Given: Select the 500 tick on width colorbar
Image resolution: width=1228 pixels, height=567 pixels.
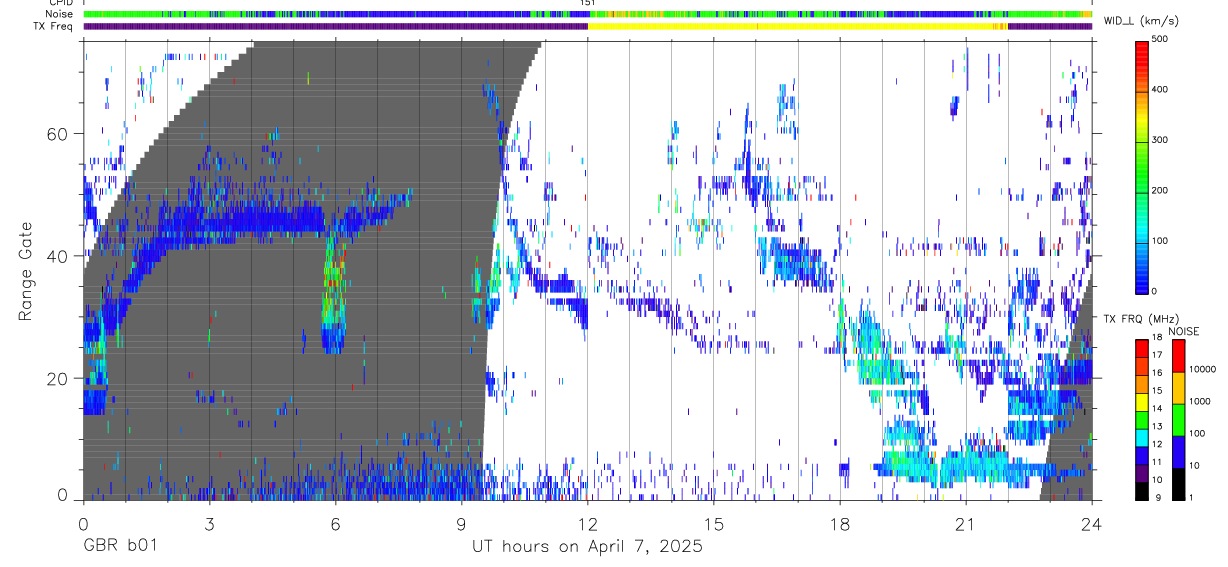Looking at the screenshot, I should (x=1161, y=38).
